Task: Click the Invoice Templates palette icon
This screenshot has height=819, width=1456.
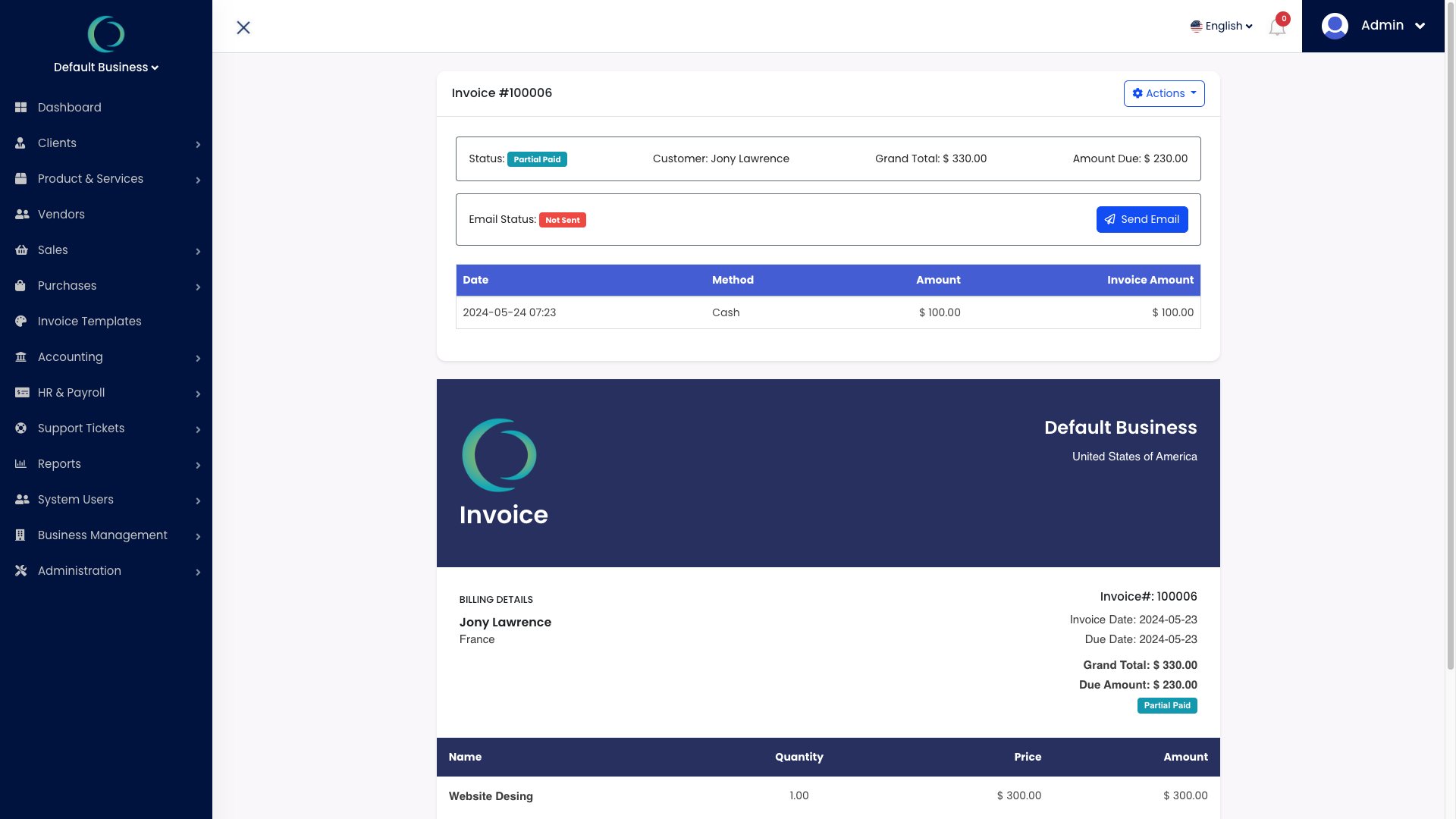Action: pos(21,322)
